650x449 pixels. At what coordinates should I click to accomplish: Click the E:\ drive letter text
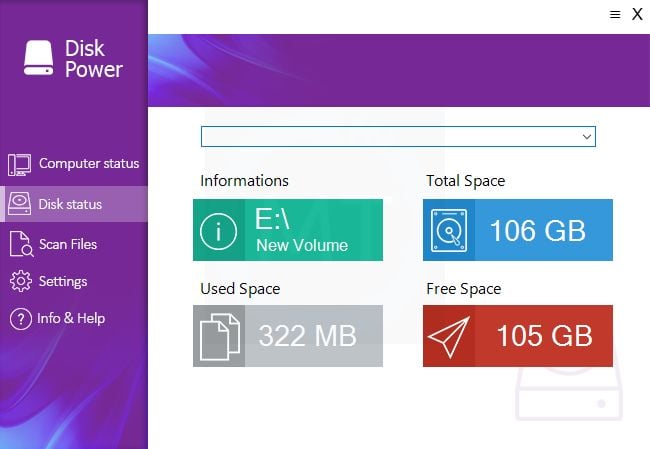pos(272,218)
